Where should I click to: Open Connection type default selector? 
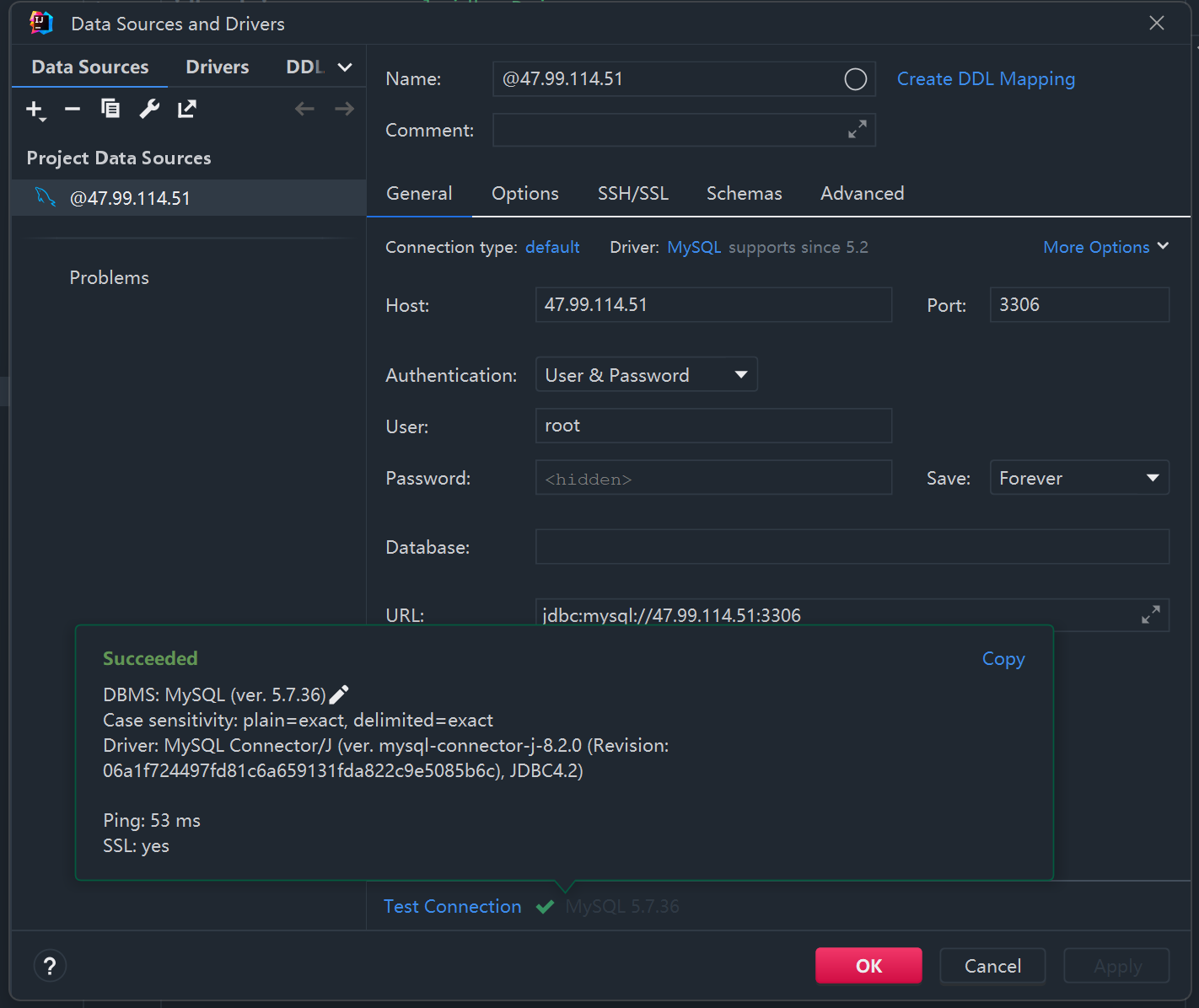click(552, 247)
